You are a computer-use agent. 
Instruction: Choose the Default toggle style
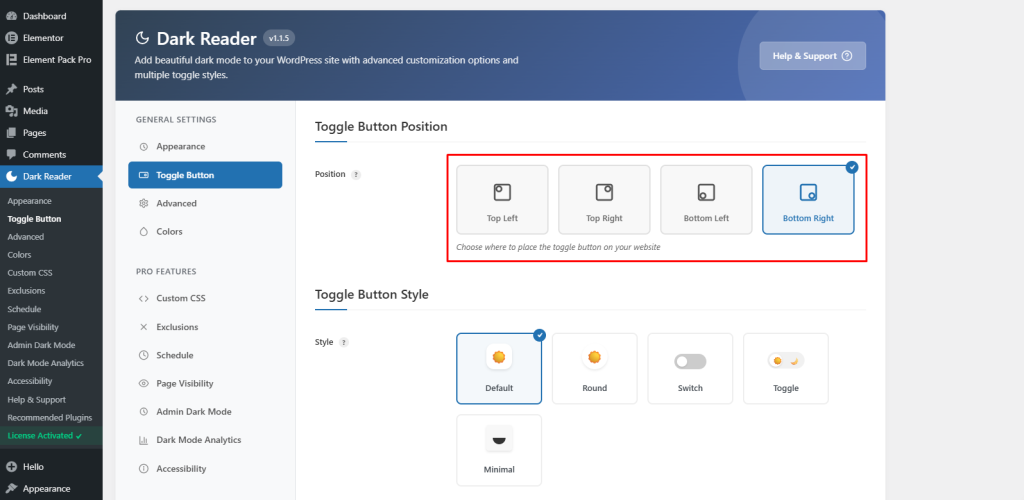pos(499,369)
